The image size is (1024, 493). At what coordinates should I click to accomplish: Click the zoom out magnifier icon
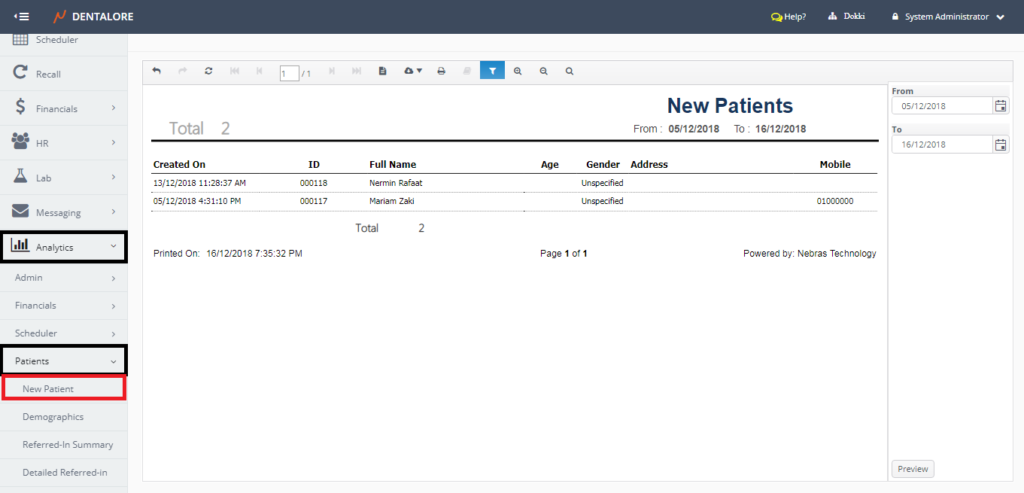tap(544, 71)
